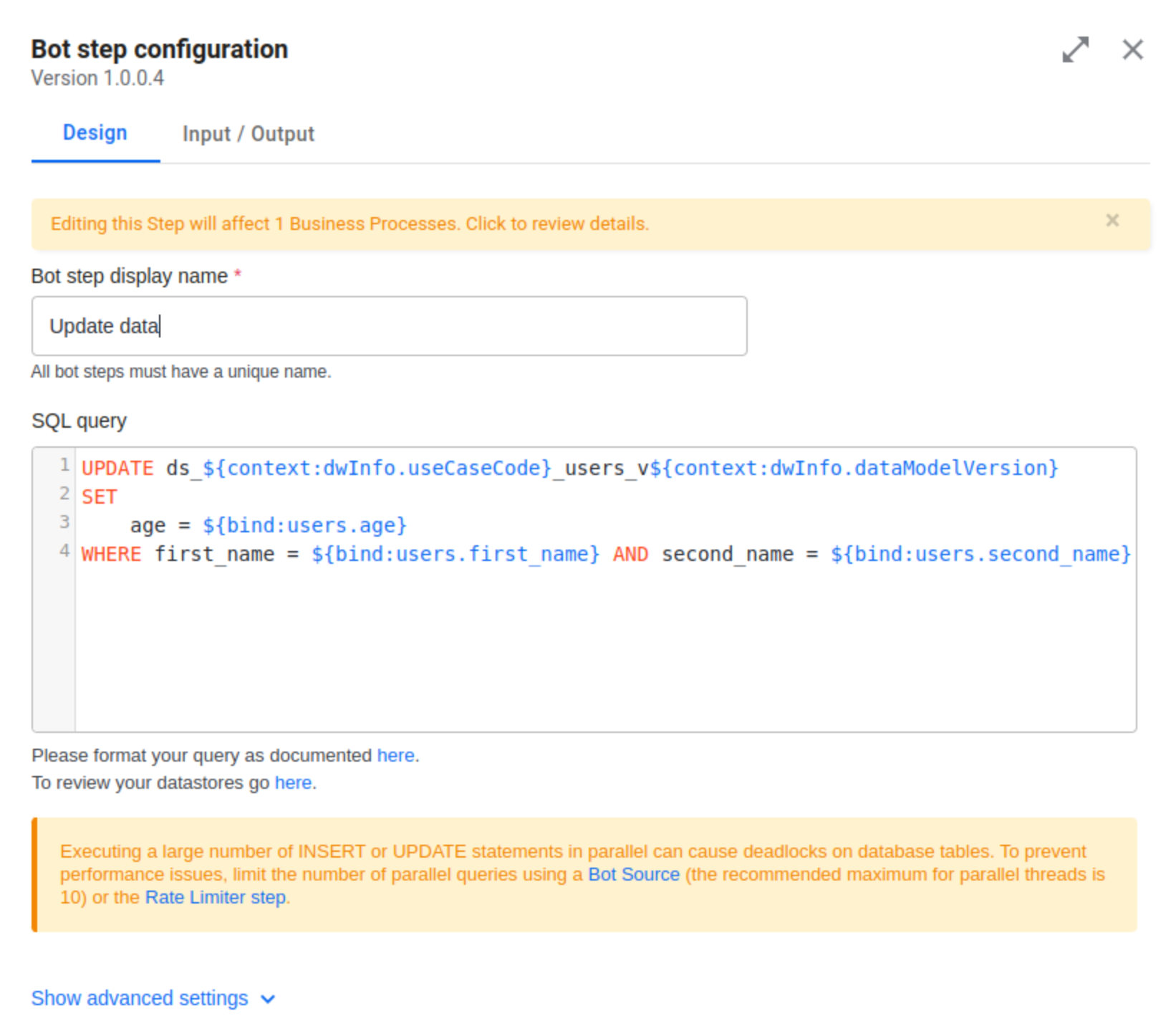Image resolution: width=1176 pixels, height=1031 pixels.
Task: Open the query format documentation 'here' link
Action: [x=395, y=755]
